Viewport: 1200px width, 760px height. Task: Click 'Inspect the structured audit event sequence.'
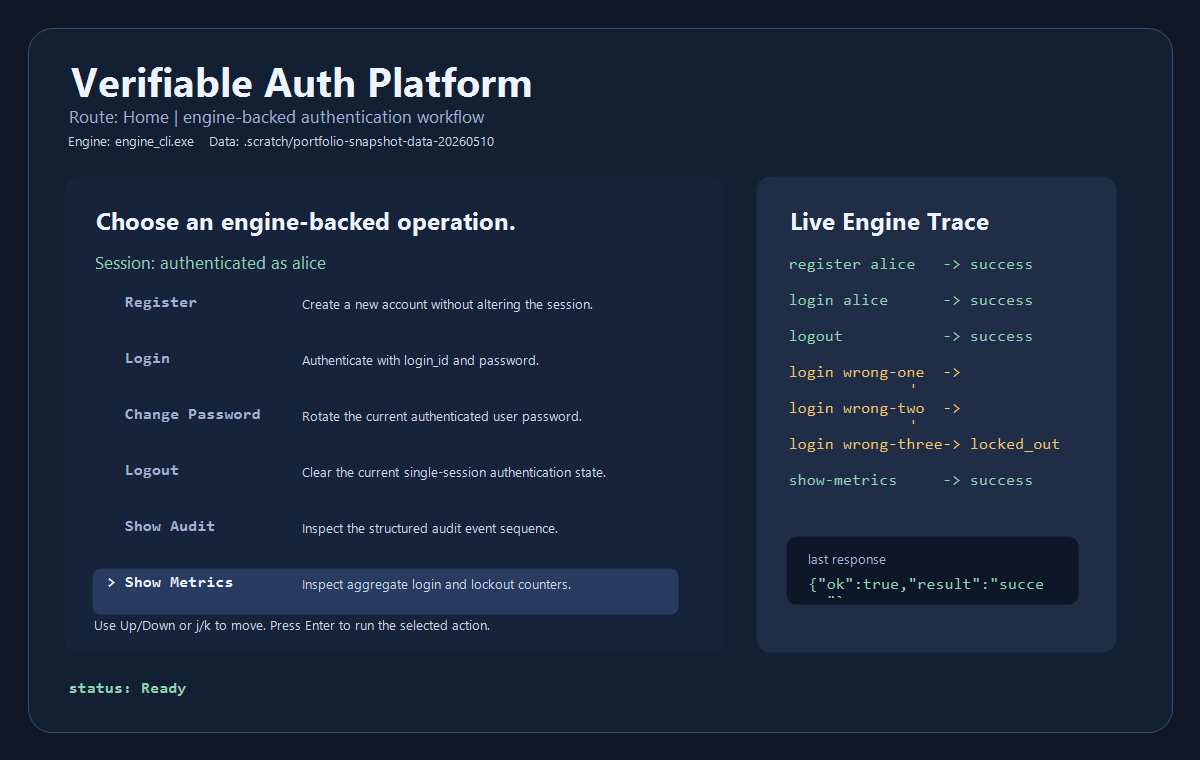(x=430, y=528)
